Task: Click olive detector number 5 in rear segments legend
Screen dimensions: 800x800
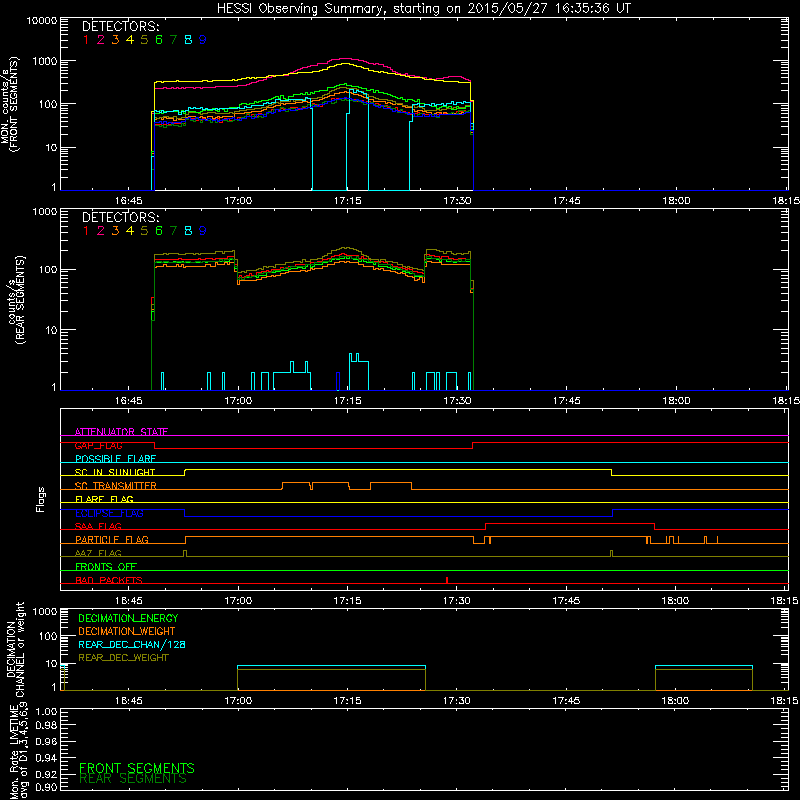Action: pos(144,231)
